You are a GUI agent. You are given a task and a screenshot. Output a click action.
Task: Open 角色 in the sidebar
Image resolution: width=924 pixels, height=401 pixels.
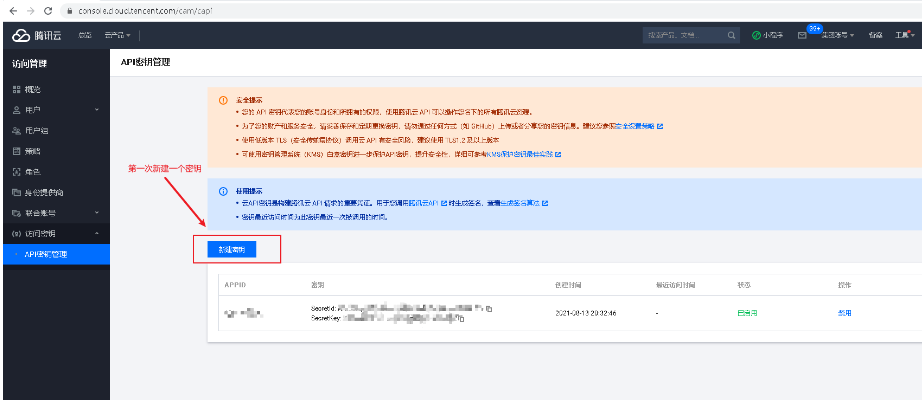click(x=32, y=172)
